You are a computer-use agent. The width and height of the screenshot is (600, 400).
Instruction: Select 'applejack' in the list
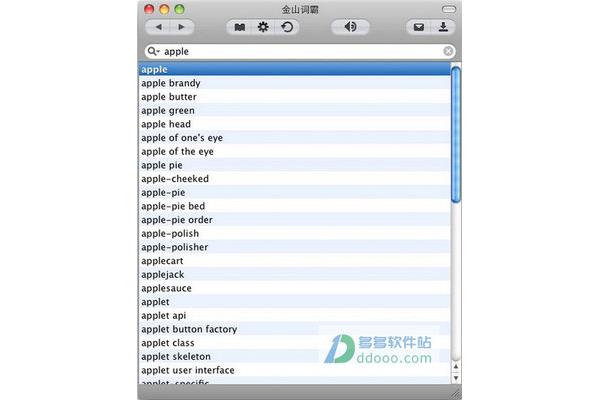[295, 275]
